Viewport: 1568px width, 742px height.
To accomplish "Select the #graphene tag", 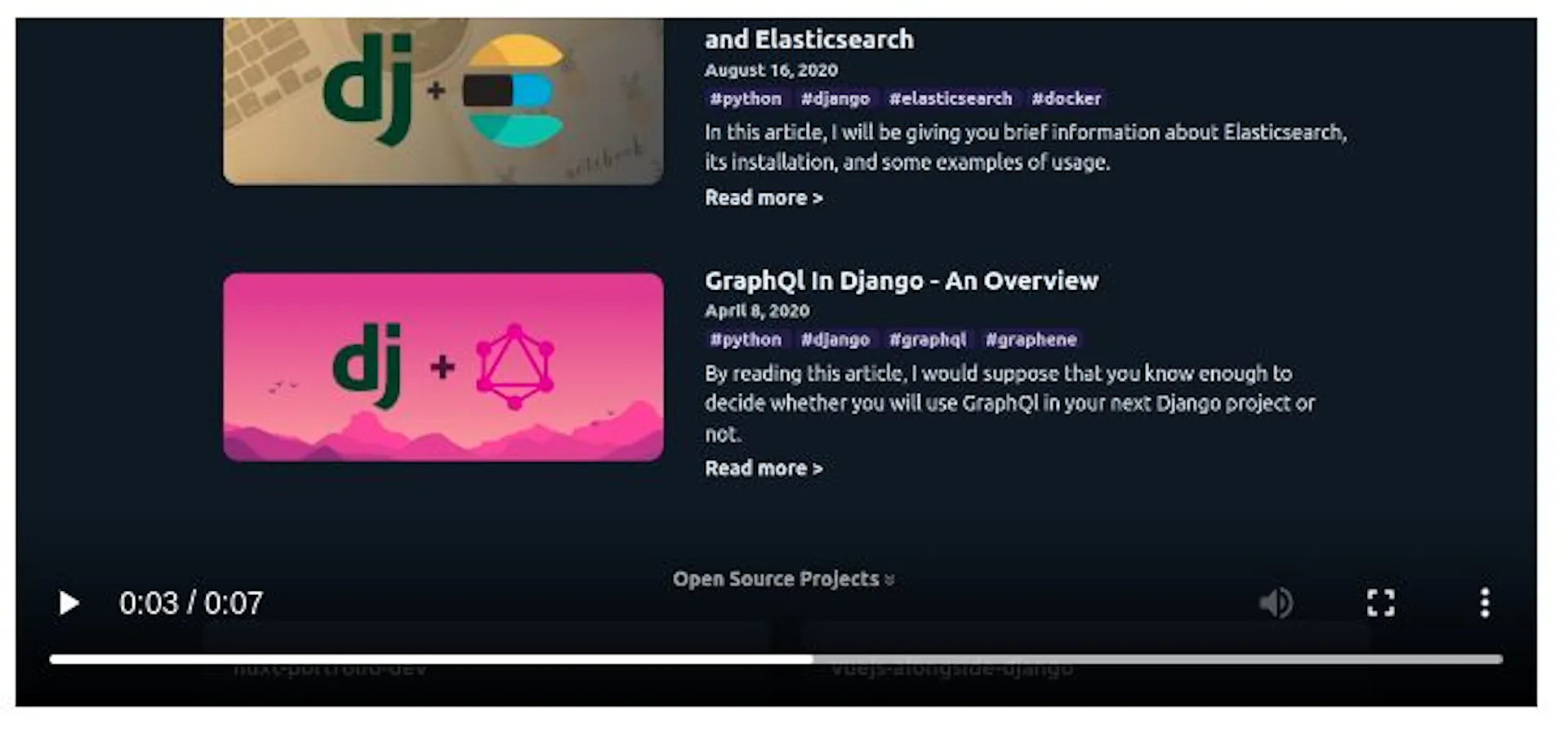I will 1031,340.
